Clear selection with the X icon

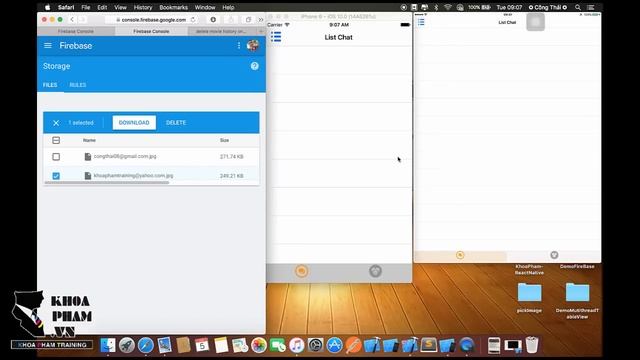56,123
